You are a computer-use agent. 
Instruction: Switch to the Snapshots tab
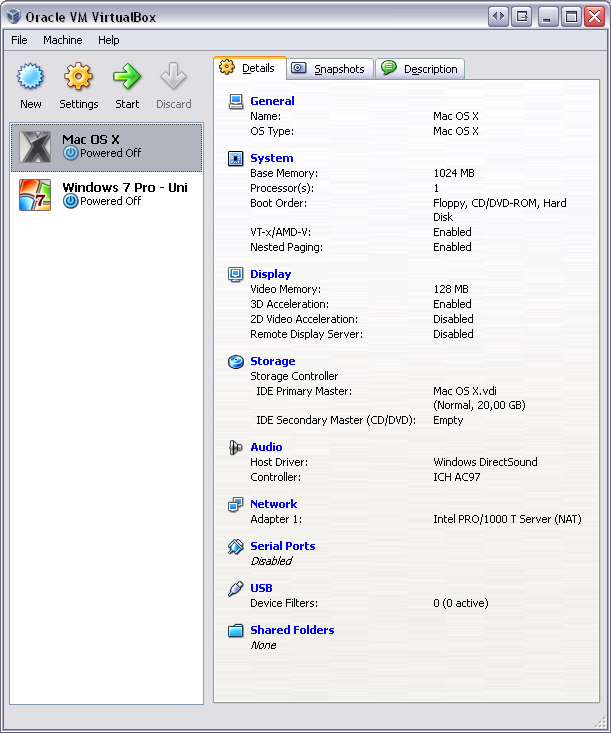pos(330,69)
